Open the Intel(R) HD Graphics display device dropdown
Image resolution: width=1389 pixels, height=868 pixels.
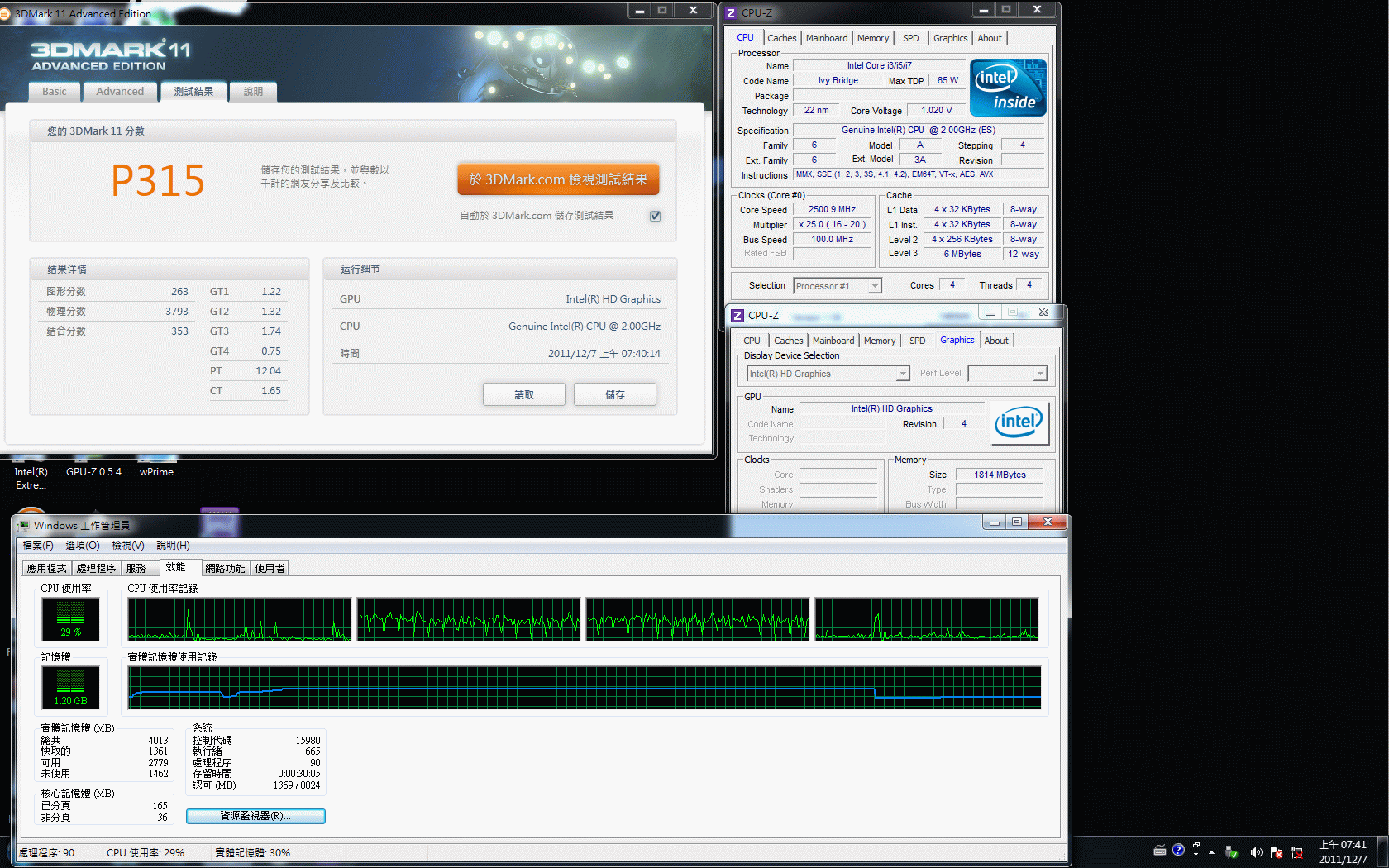click(903, 374)
